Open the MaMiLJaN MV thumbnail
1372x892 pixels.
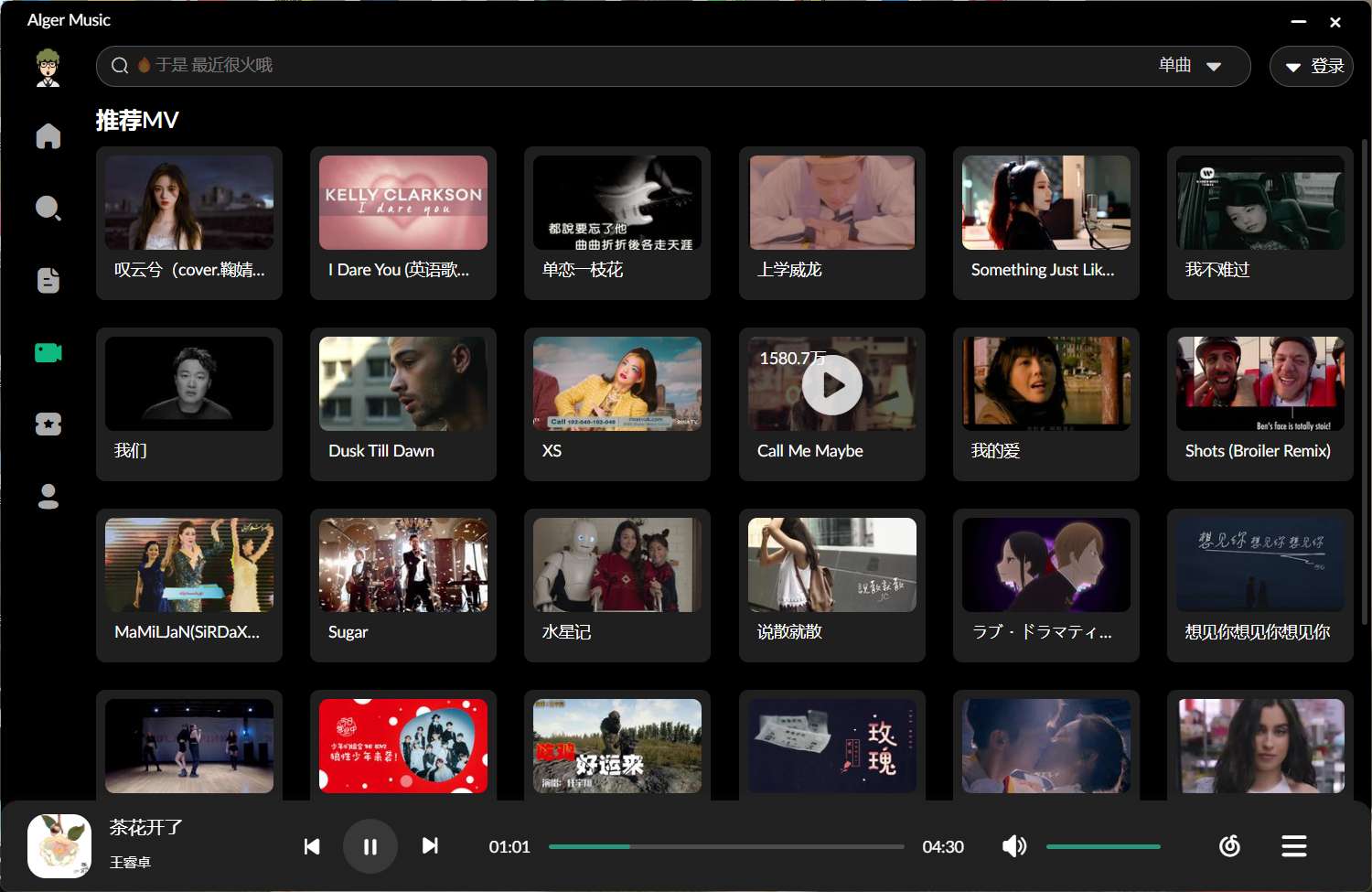[x=189, y=564]
